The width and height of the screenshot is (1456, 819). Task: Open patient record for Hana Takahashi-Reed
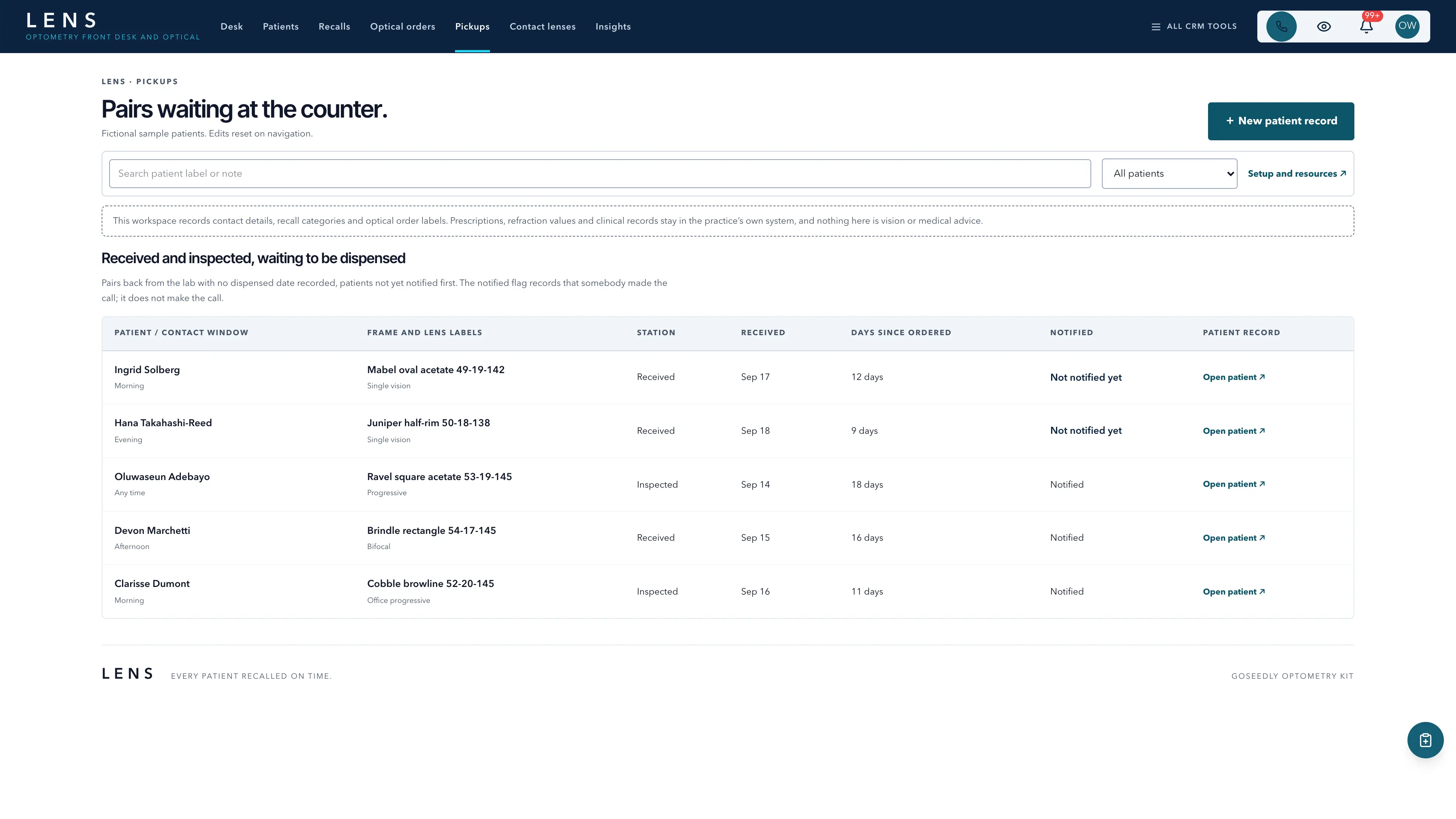1233,431
